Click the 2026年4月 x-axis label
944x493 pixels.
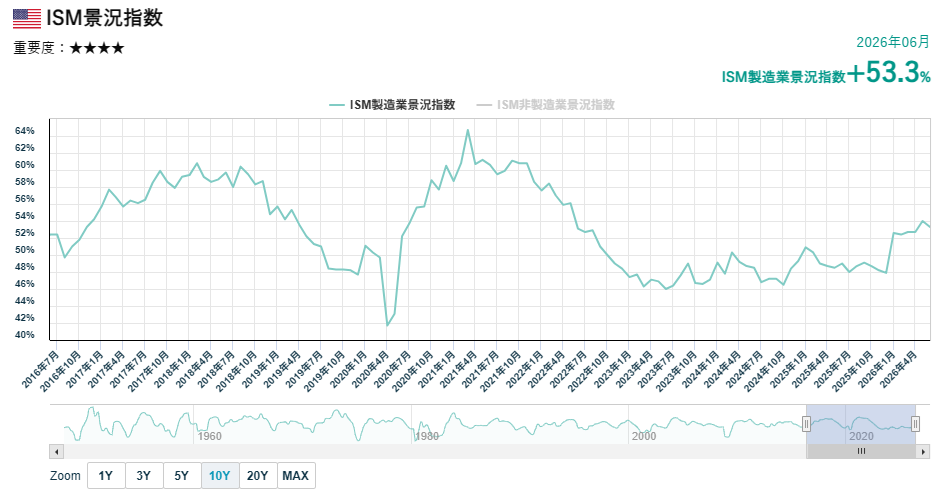tap(899, 368)
